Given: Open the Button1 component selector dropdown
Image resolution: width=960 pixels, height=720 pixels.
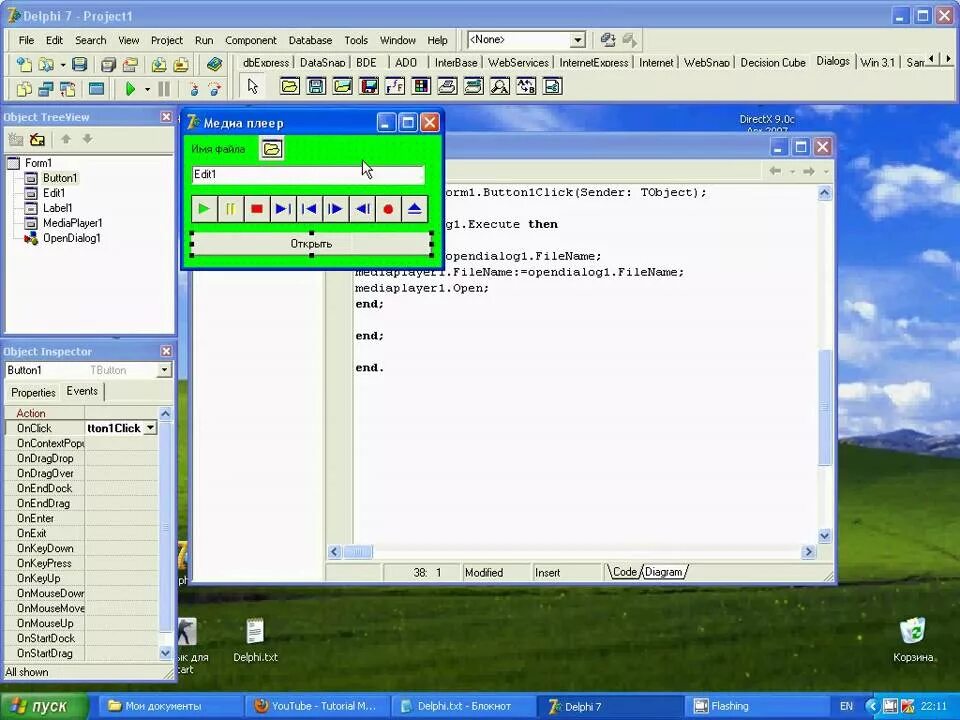Looking at the screenshot, I should (164, 370).
